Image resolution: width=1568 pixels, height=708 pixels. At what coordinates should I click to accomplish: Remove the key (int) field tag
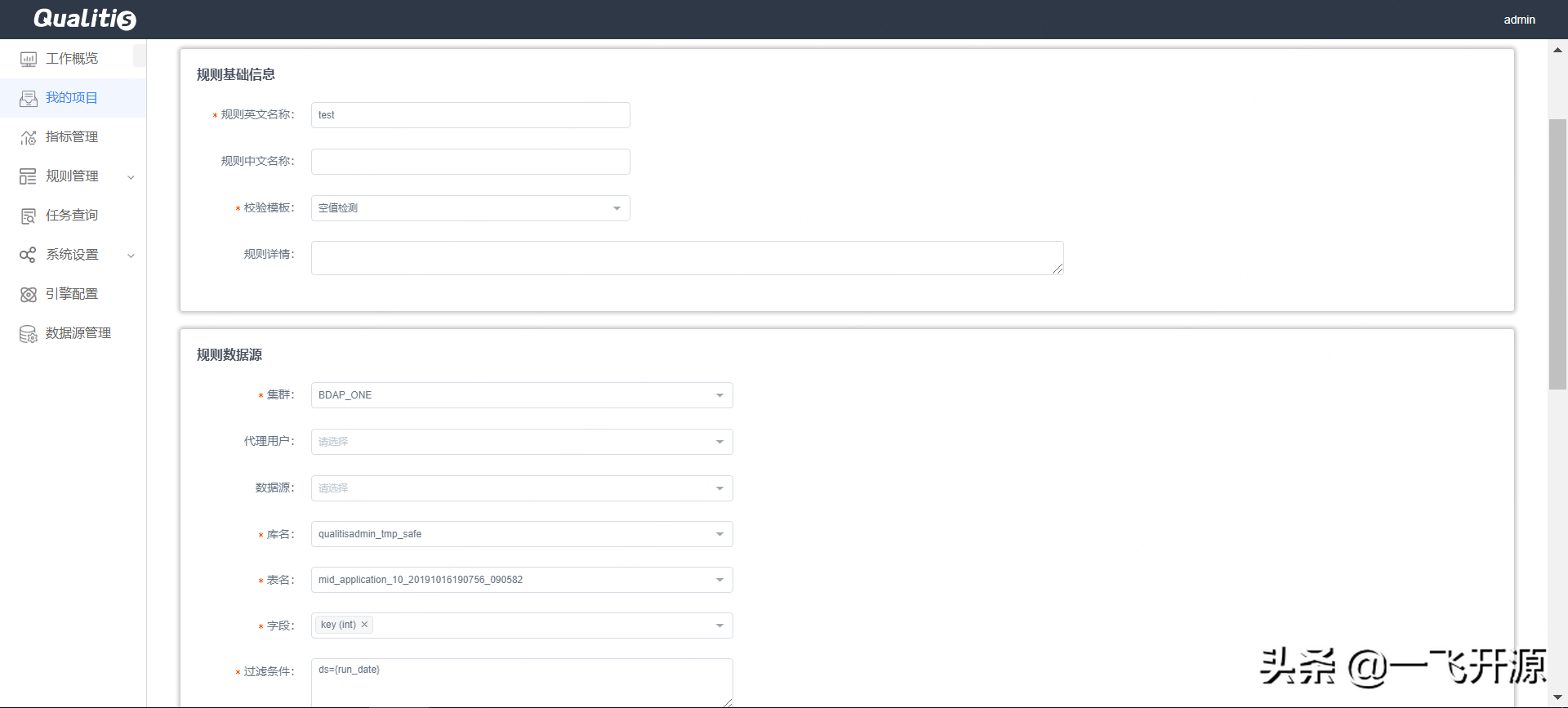tap(365, 625)
